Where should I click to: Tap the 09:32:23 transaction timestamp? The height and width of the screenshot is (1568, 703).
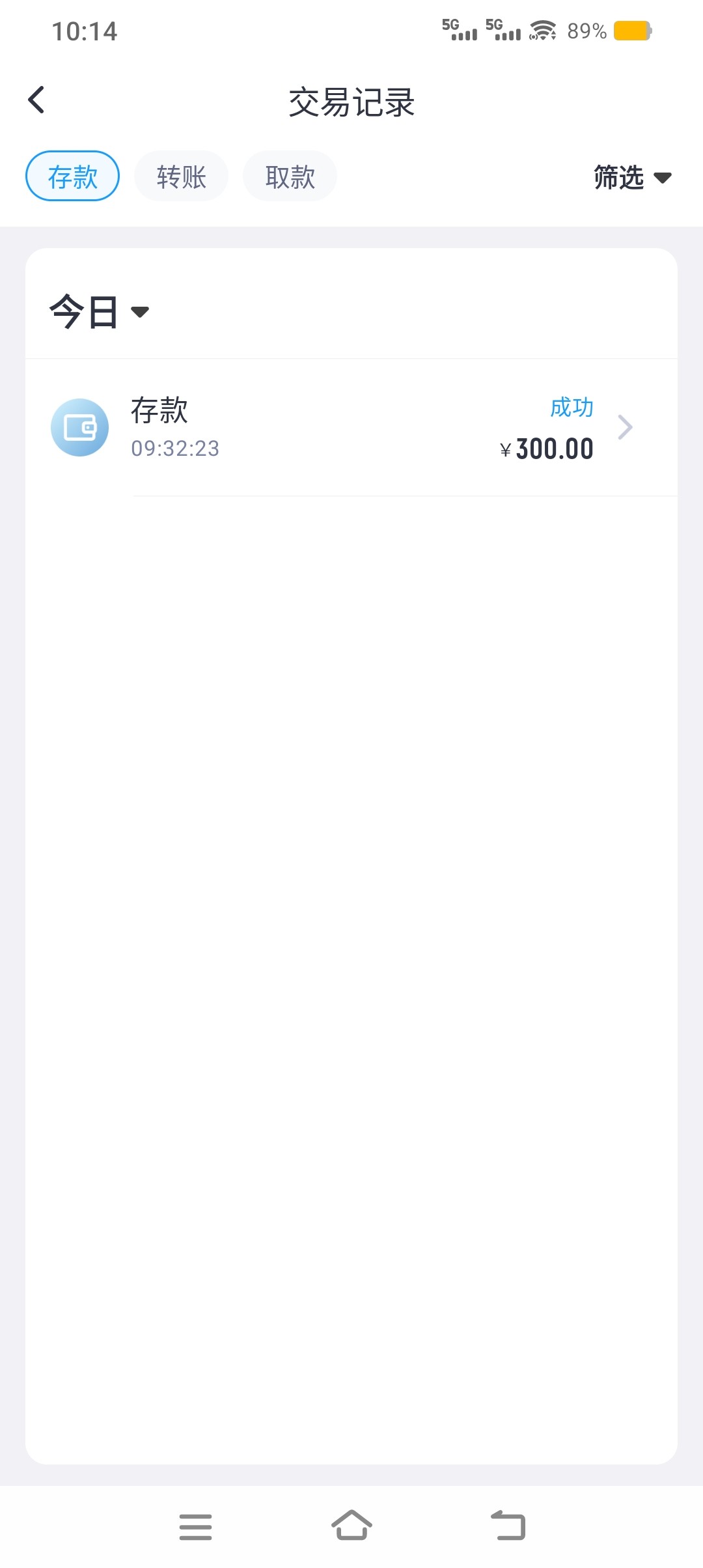(x=175, y=449)
